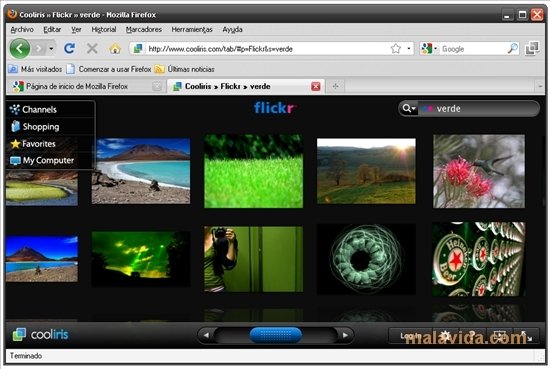Click the flickr logo heading
Image resolution: width=550 pixels, height=369 pixels.
275,108
